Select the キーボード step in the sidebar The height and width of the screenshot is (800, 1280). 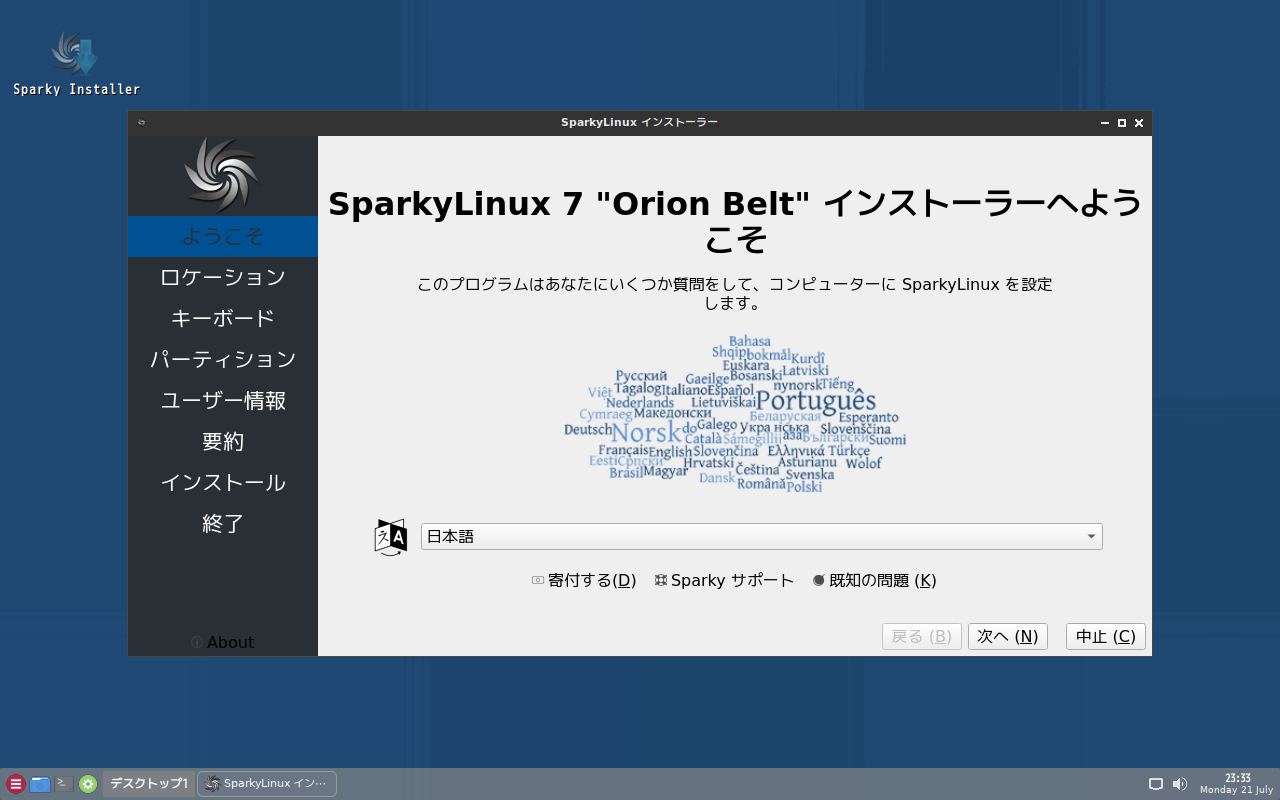tap(223, 319)
